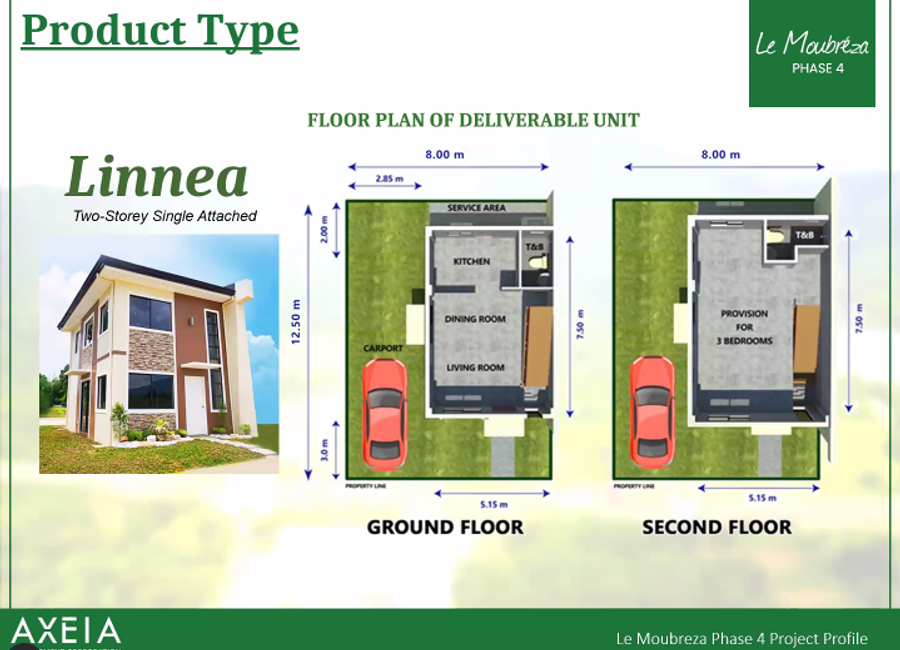900x650 pixels.
Task: Click the 'SECOND FLOOR' caption
Action: coord(717,527)
